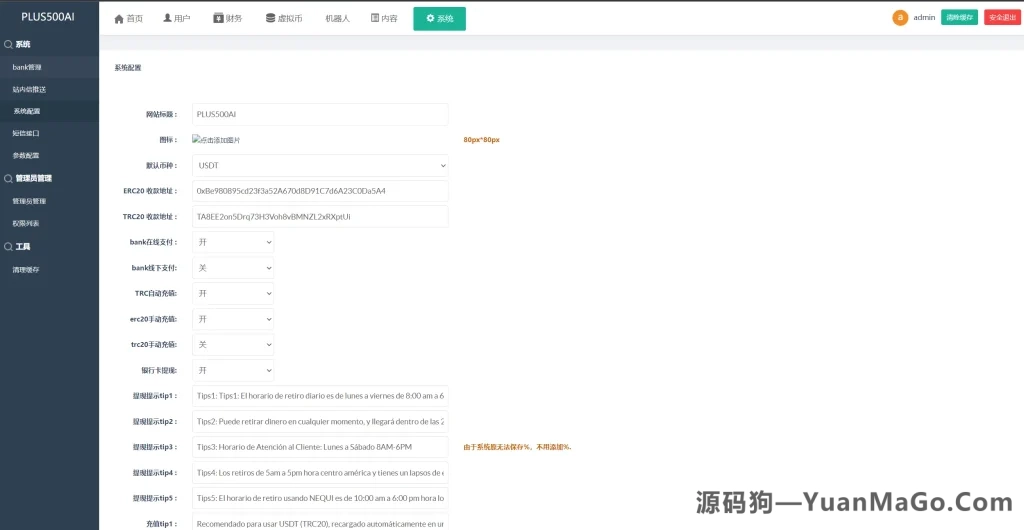This screenshot has width=1024, height=530.
Task: Click the 充值tip1 input field
Action: click(x=320, y=522)
